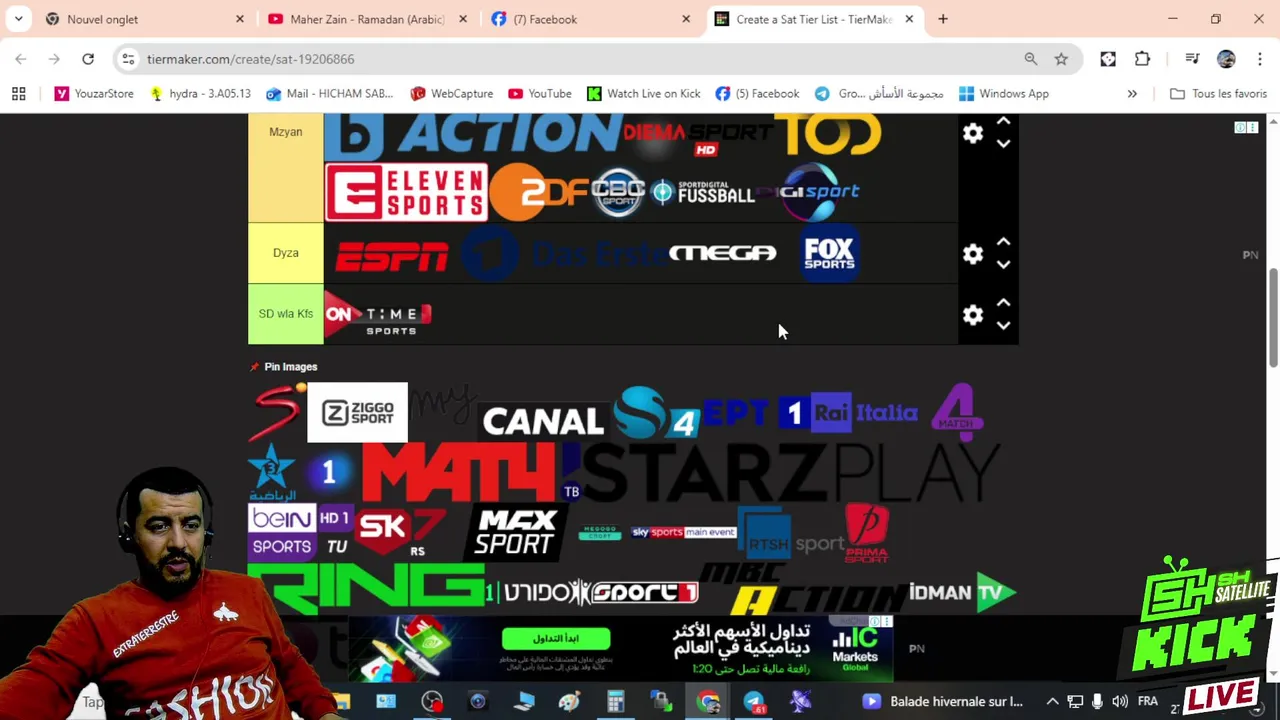Select the Eleven Sports logo
The image size is (1280, 720).
click(406, 192)
